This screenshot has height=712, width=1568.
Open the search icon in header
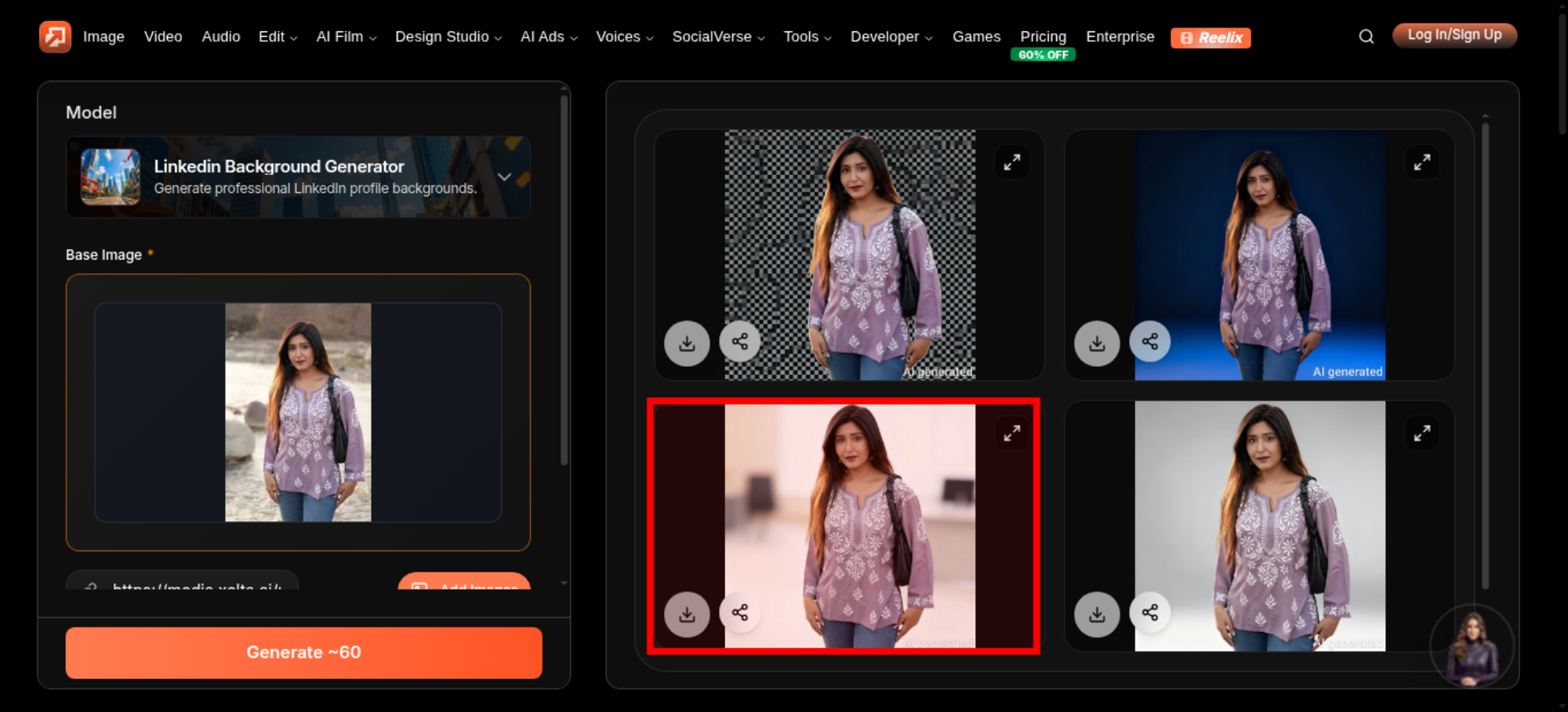(1366, 36)
